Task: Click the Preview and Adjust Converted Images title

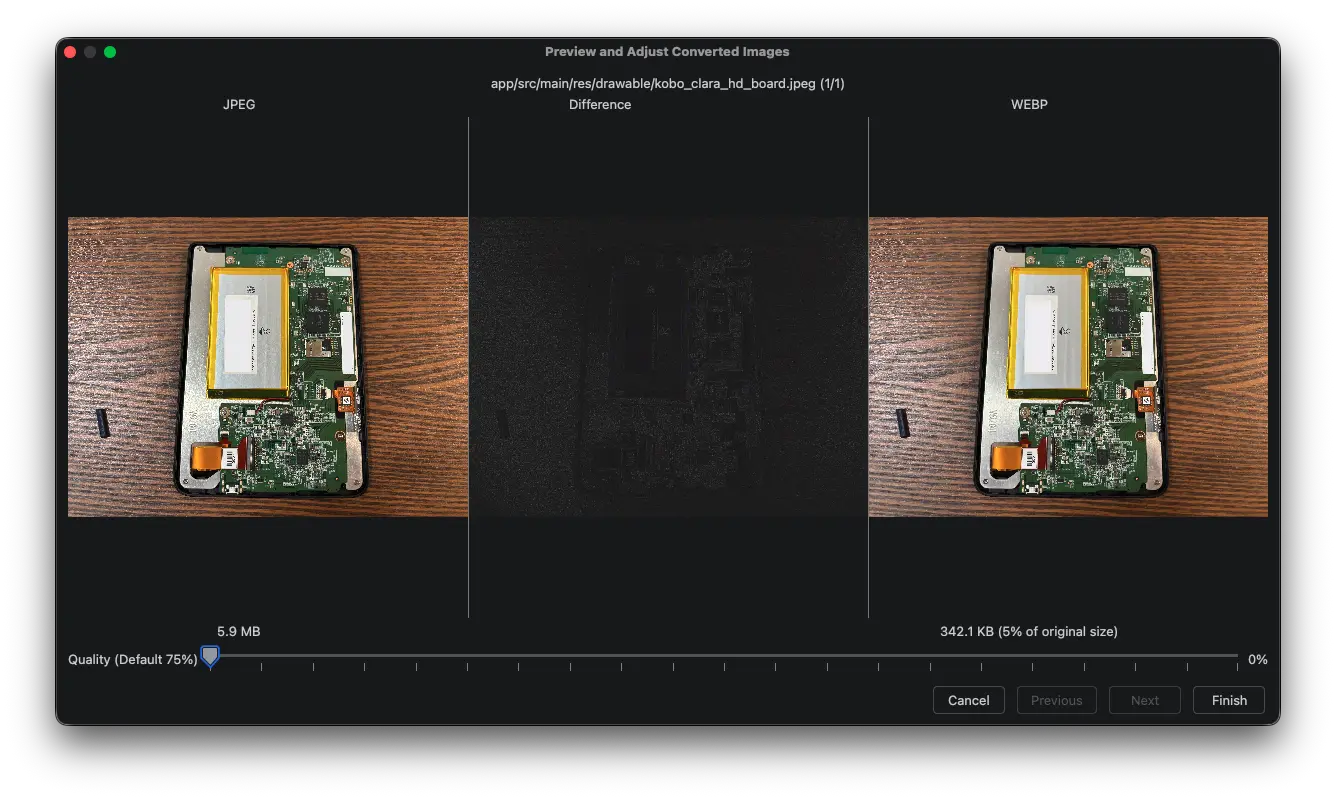Action: [667, 52]
